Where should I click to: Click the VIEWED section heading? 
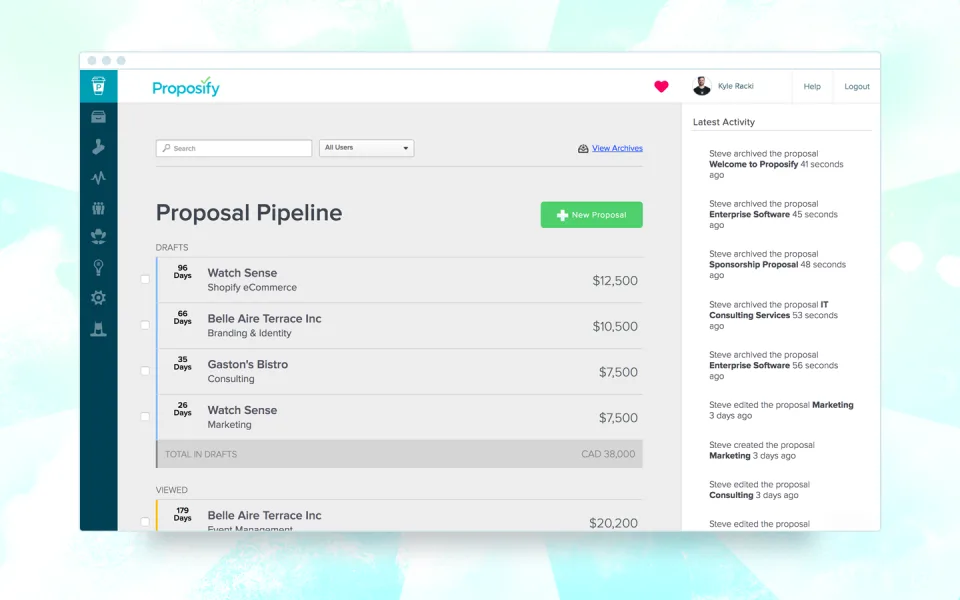171,490
